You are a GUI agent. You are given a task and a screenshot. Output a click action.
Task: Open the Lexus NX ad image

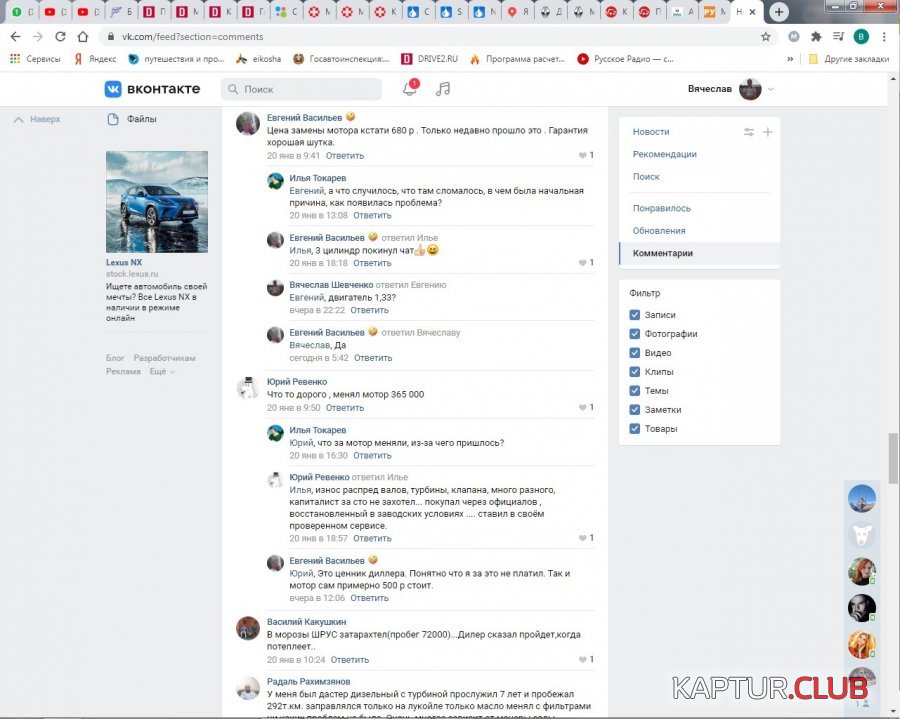(157, 201)
